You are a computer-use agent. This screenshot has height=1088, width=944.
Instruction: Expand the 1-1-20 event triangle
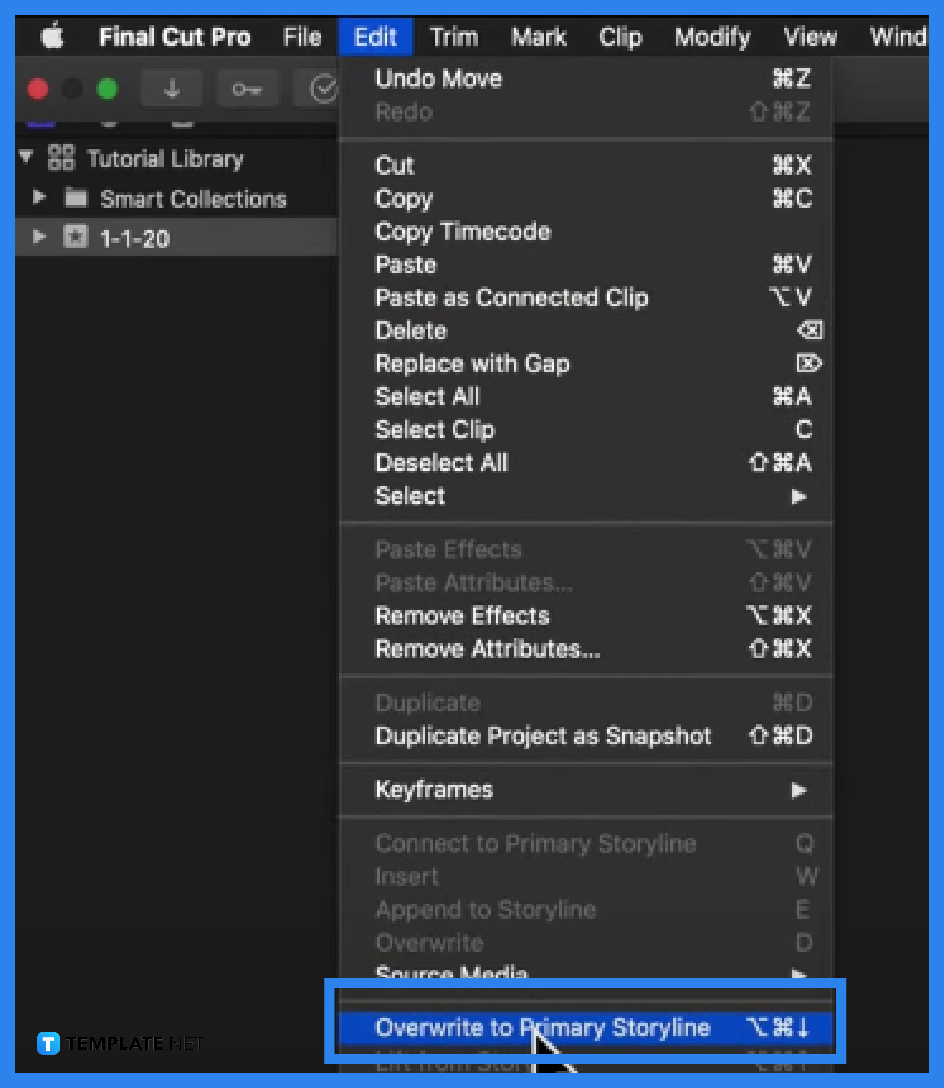tap(40, 238)
